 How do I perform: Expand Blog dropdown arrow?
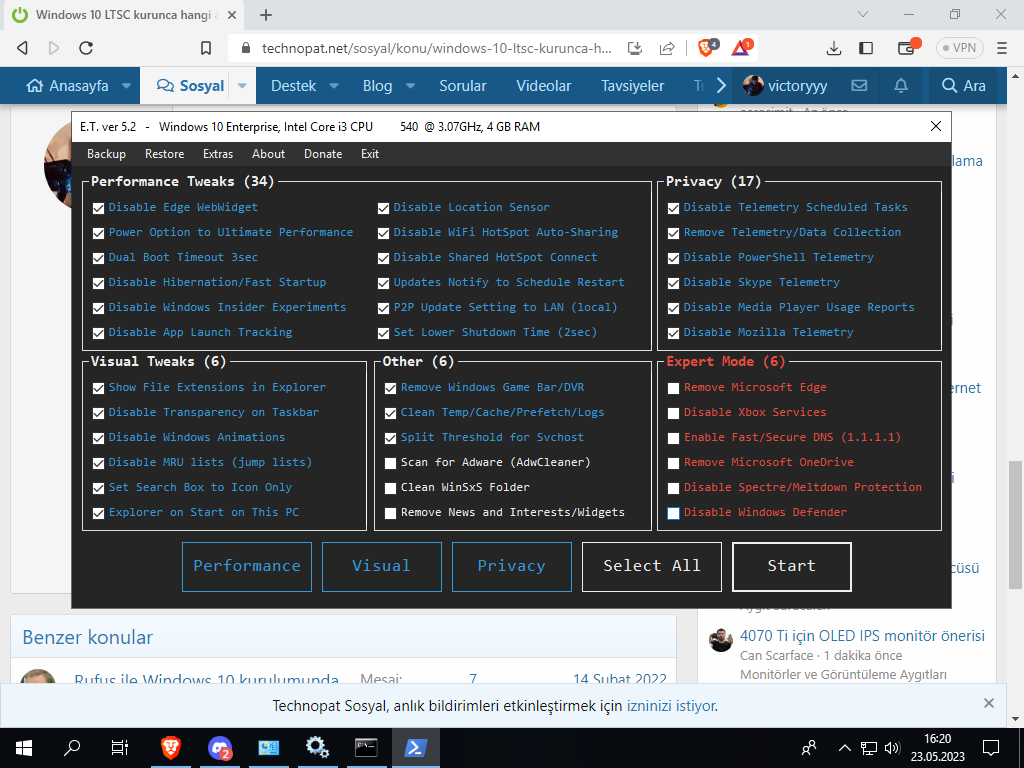click(410, 86)
